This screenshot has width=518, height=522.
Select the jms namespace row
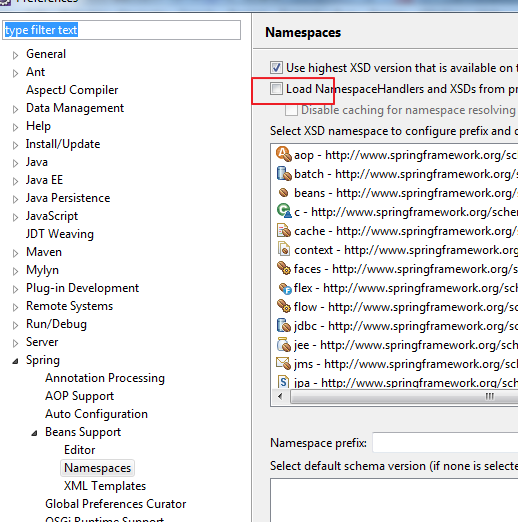pos(395,364)
